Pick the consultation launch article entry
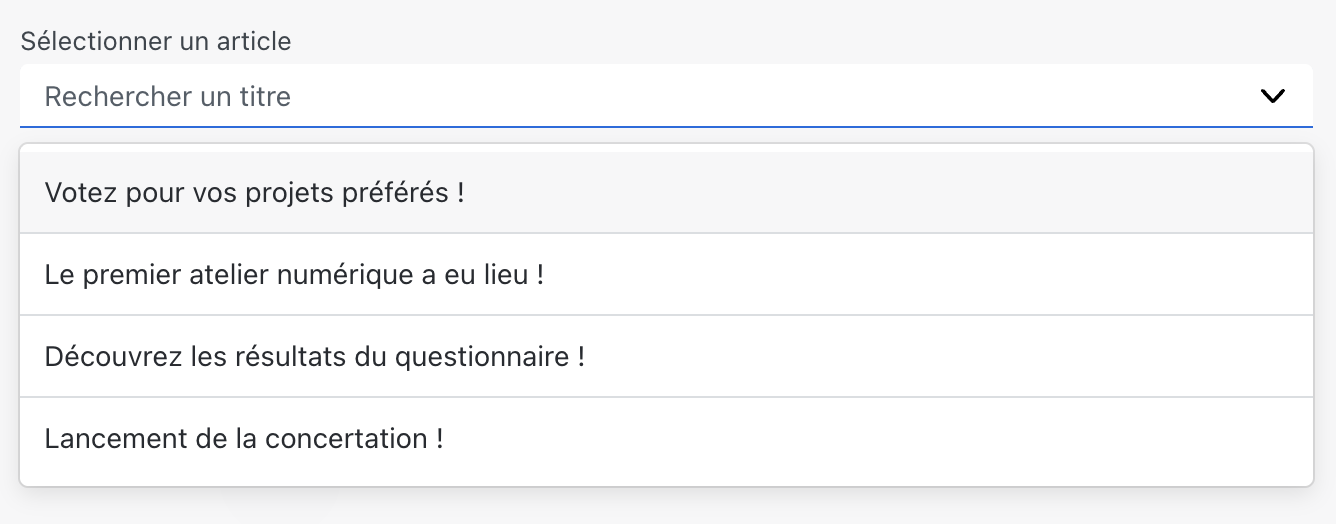 click(x=244, y=438)
